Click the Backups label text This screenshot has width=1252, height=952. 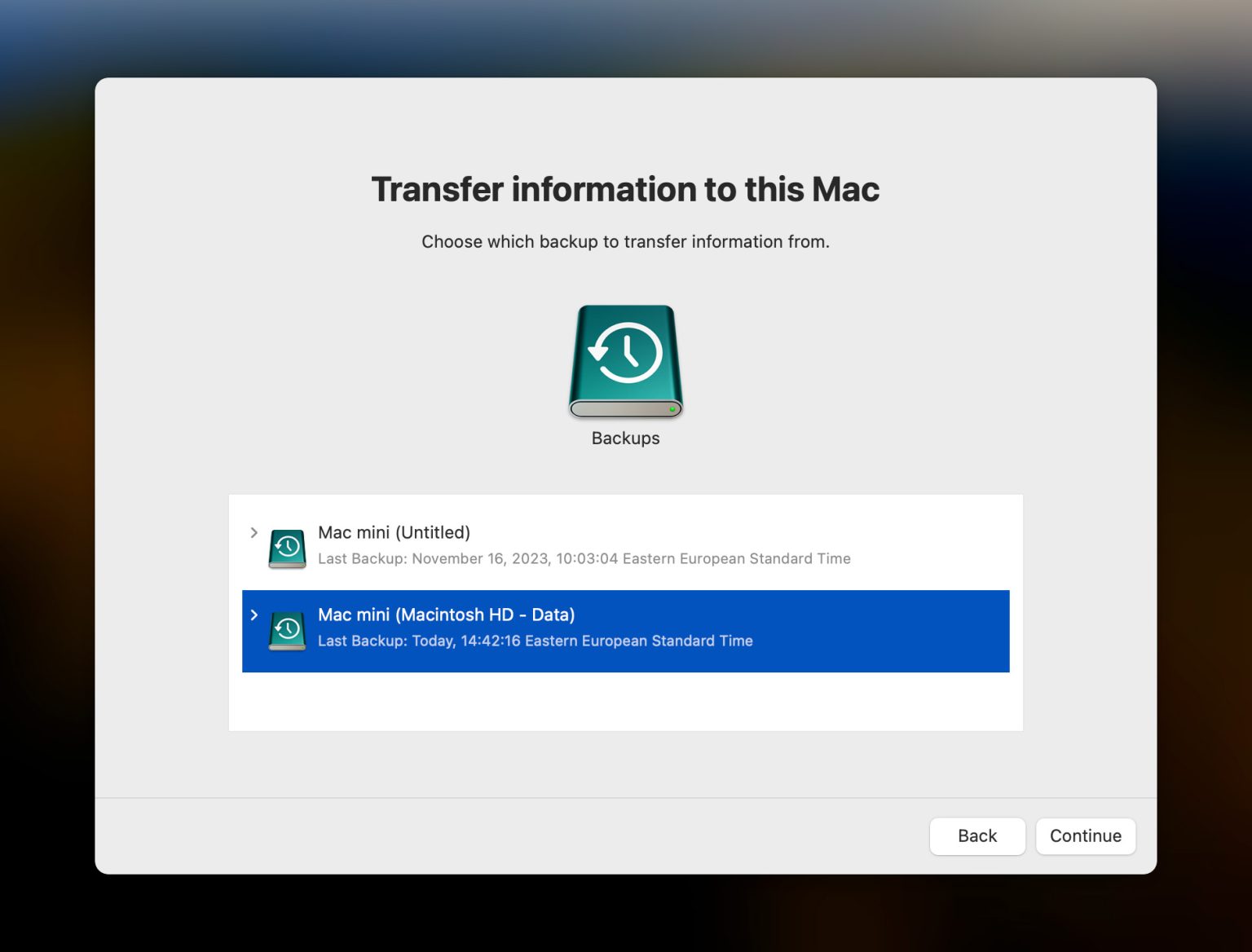625,438
